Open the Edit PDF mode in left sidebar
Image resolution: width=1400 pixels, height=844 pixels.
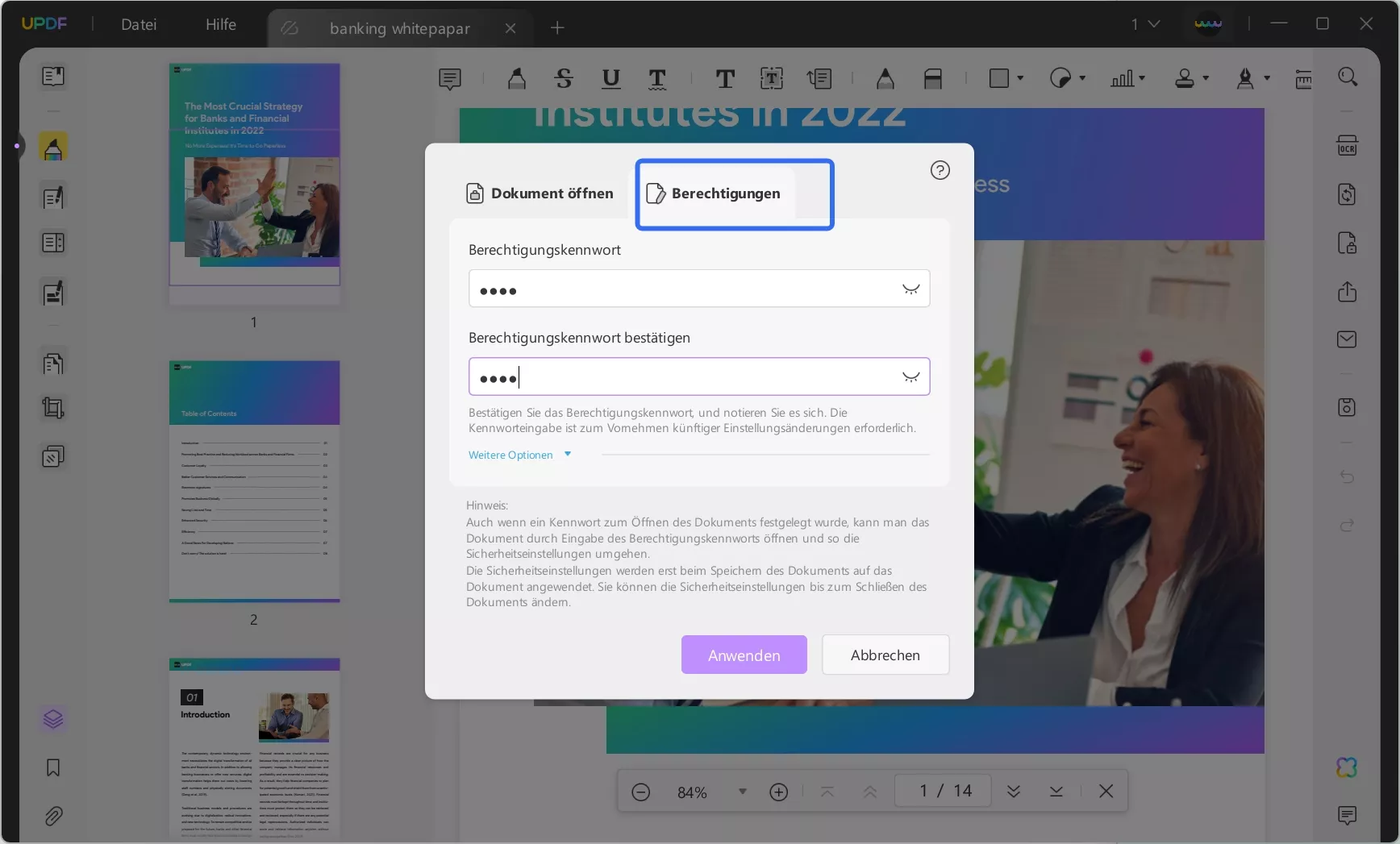point(53,197)
